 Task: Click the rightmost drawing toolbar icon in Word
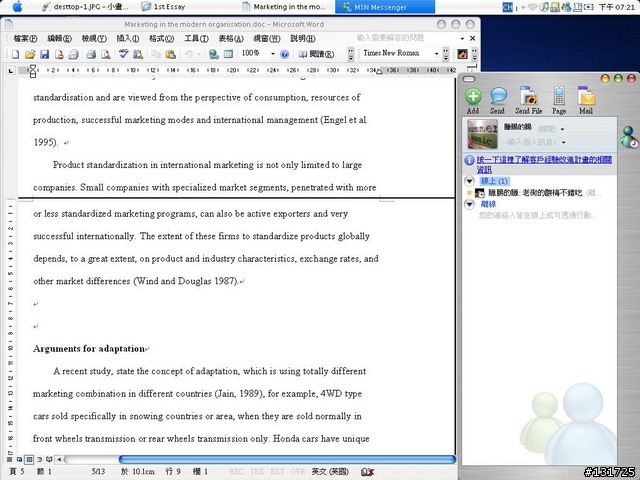click(462, 54)
